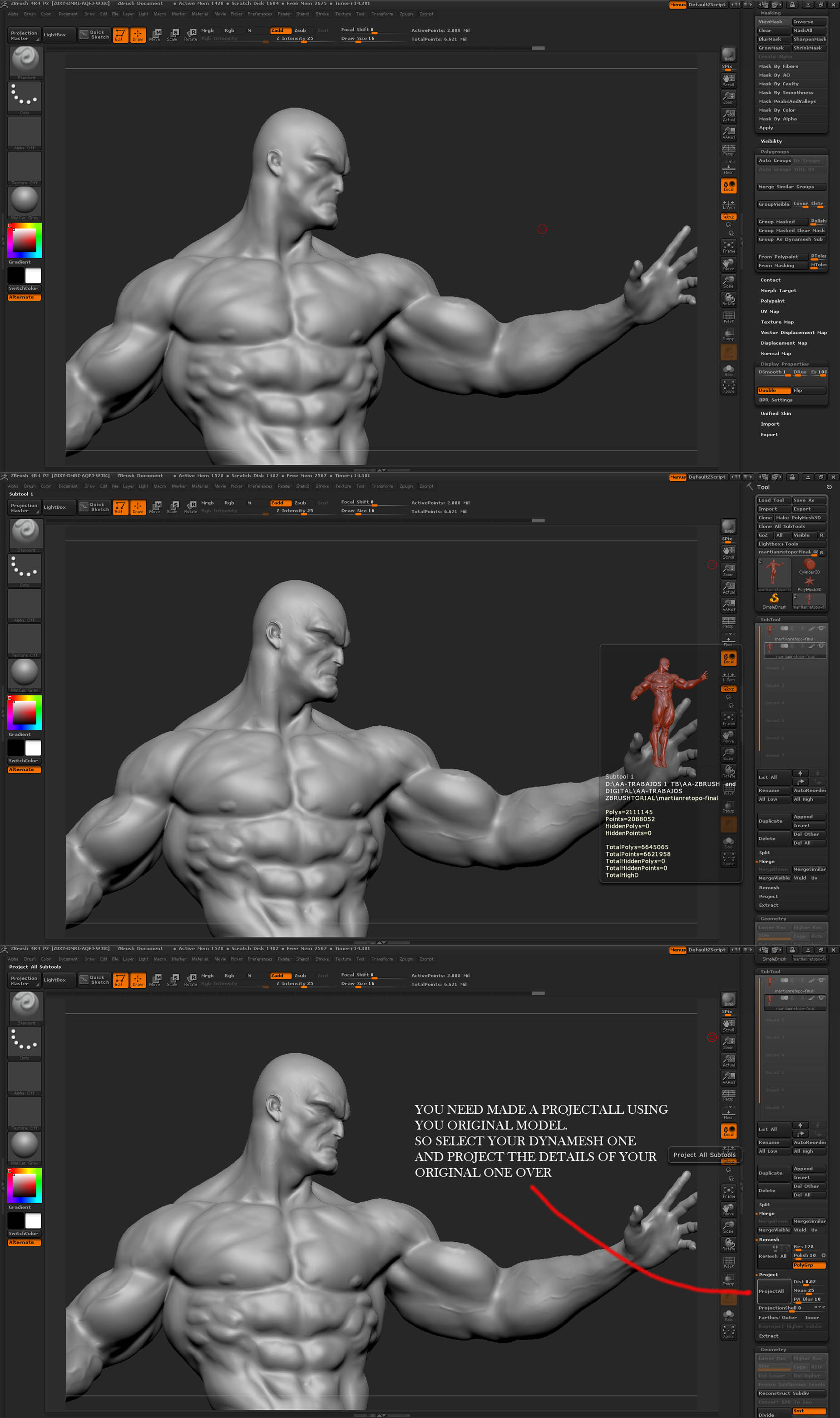Toggle Flip in Display Properties
This screenshot has height=1418, width=840.
tap(809, 391)
